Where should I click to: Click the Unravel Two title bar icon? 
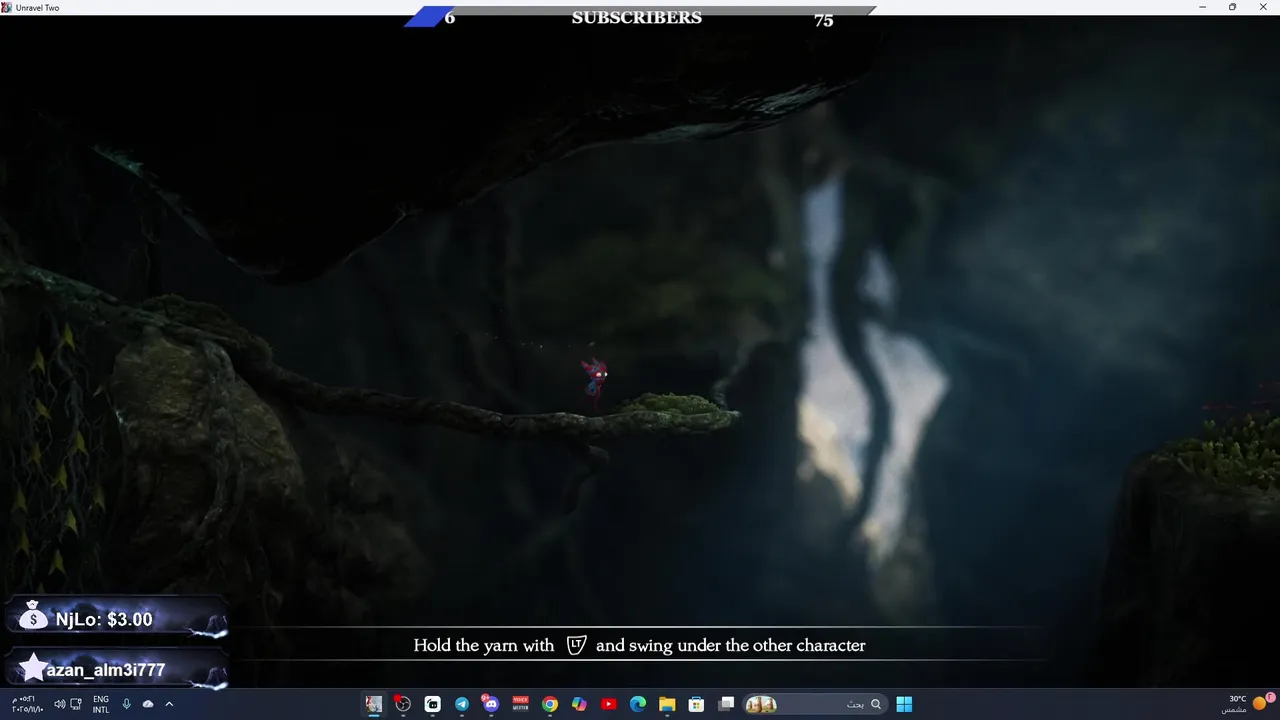pos(8,7)
